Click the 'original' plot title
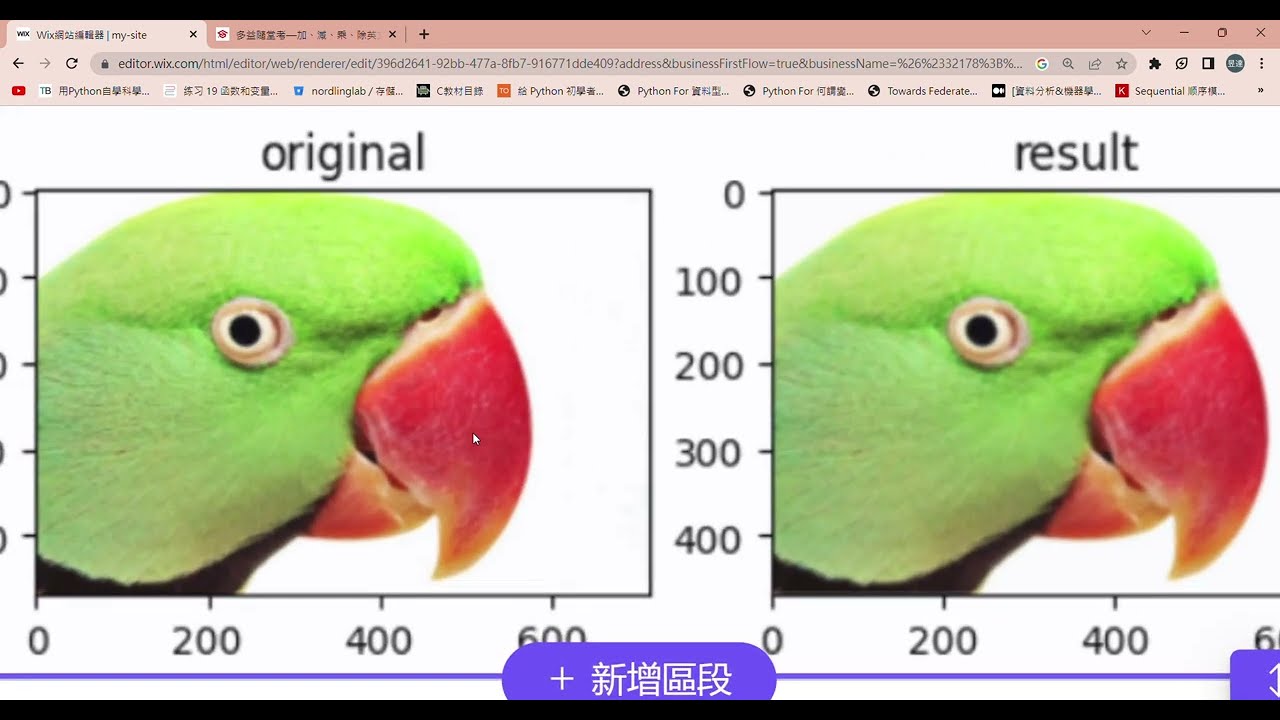Image resolution: width=1280 pixels, height=720 pixels. click(343, 154)
